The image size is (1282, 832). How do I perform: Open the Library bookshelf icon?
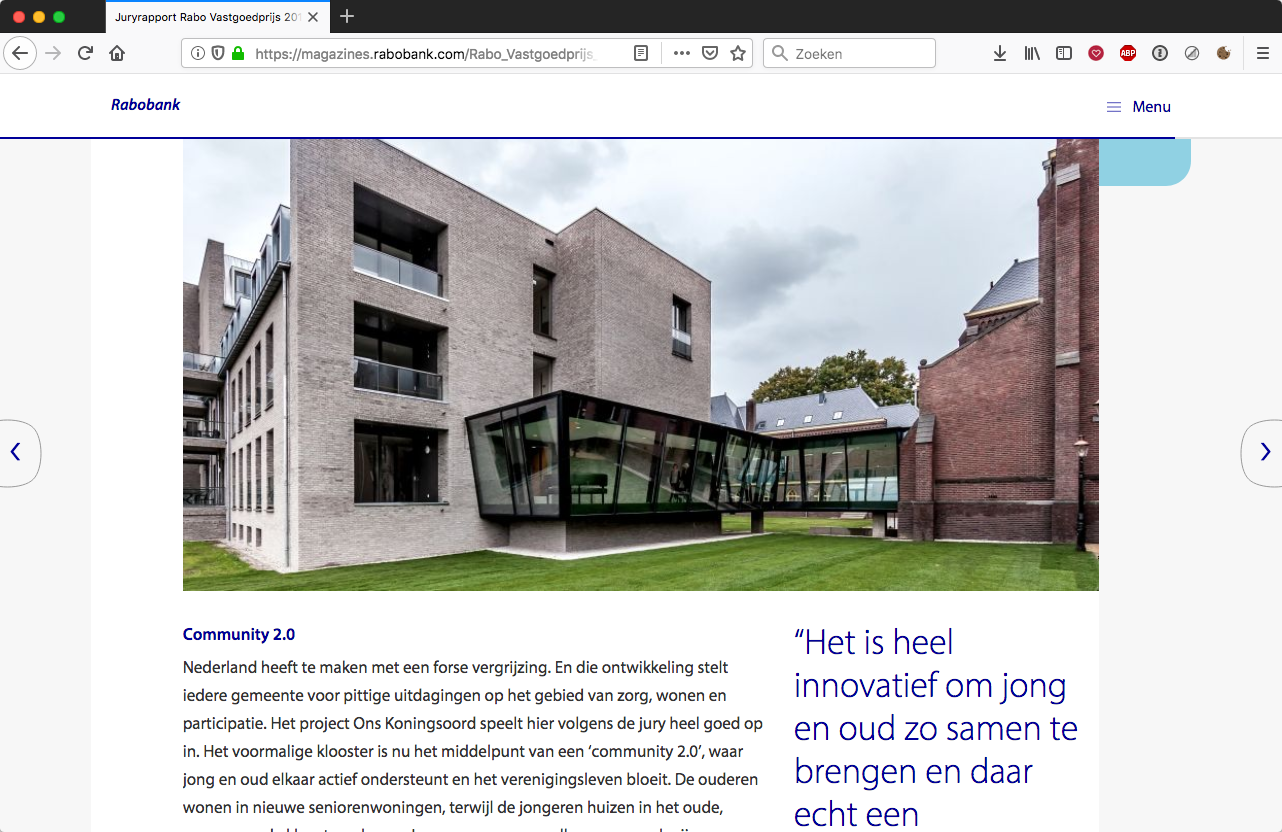[1032, 54]
